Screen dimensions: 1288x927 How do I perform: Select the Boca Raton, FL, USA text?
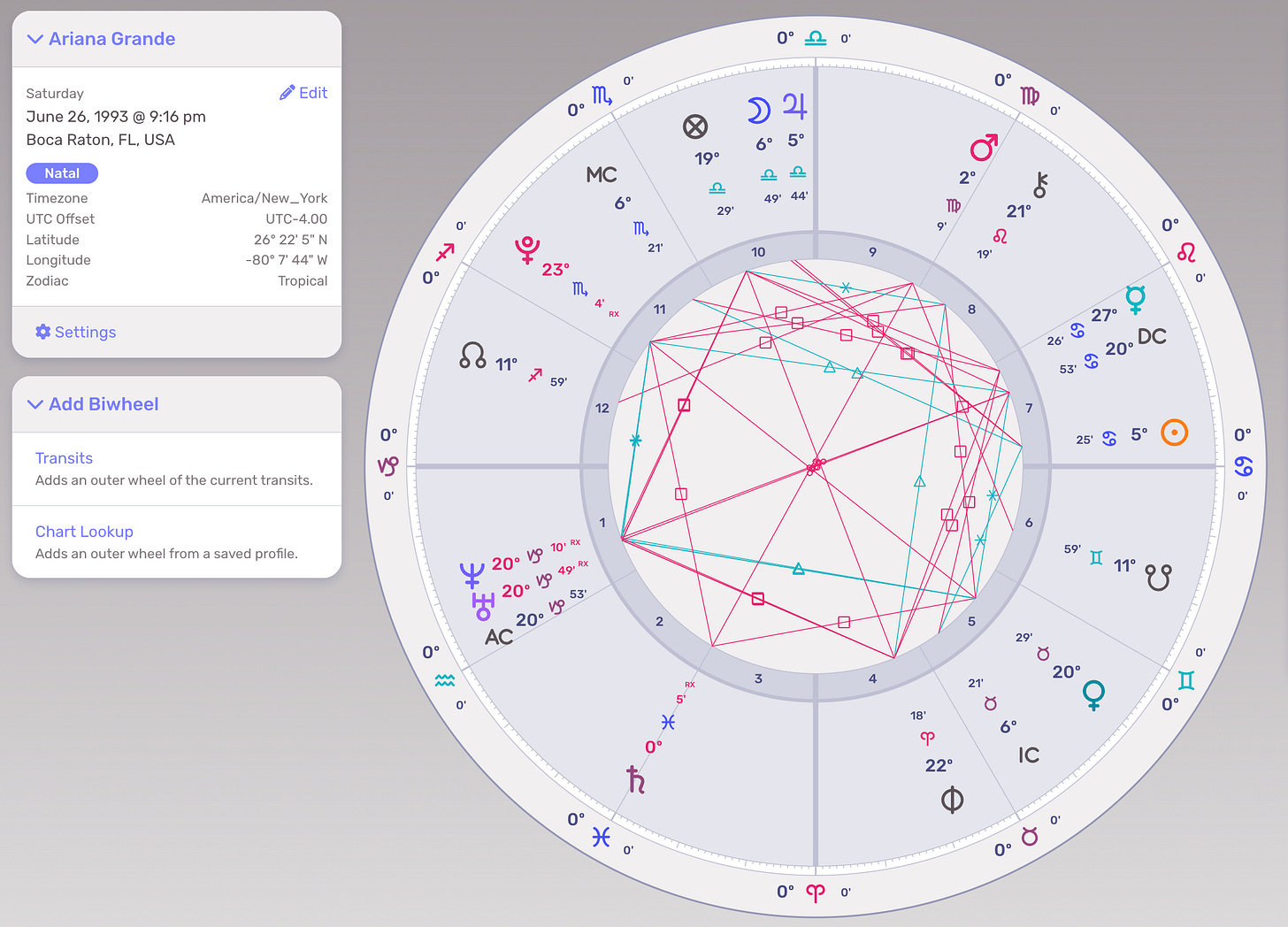pos(101,140)
